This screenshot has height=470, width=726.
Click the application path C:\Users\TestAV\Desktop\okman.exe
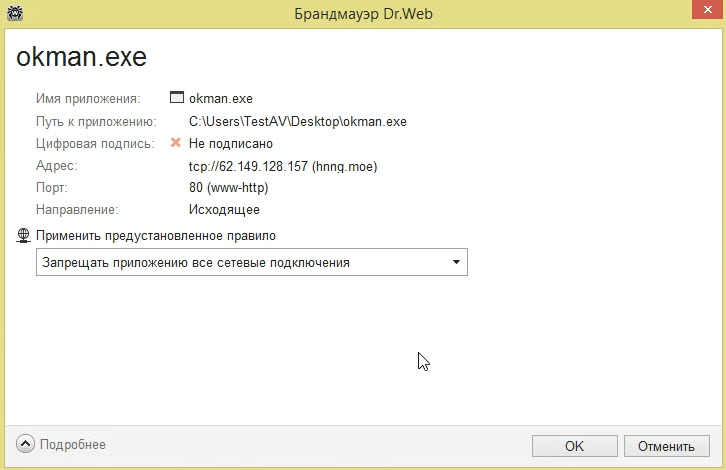[297, 121]
